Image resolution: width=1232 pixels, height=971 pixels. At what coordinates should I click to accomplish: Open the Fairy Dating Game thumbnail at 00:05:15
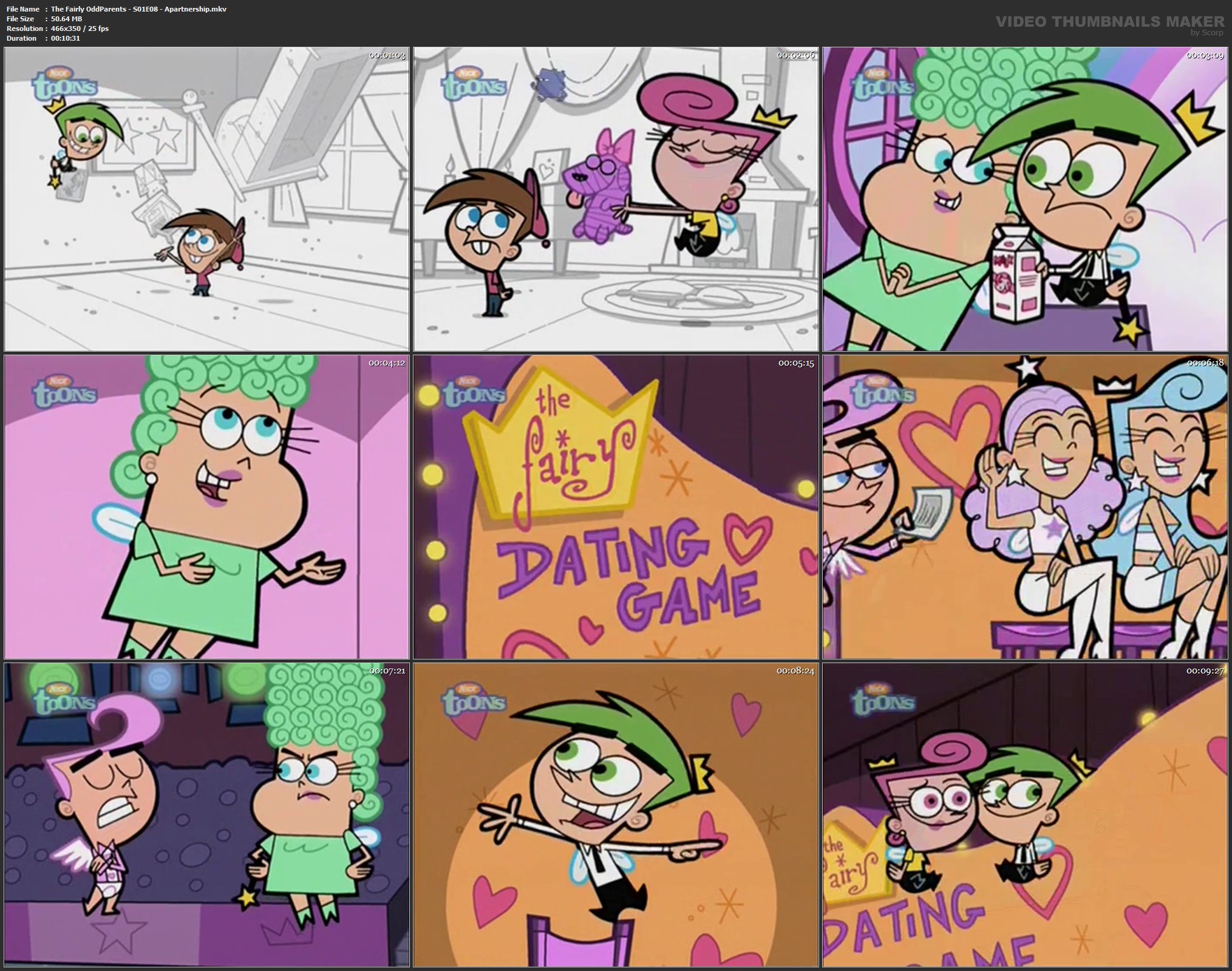(616, 507)
